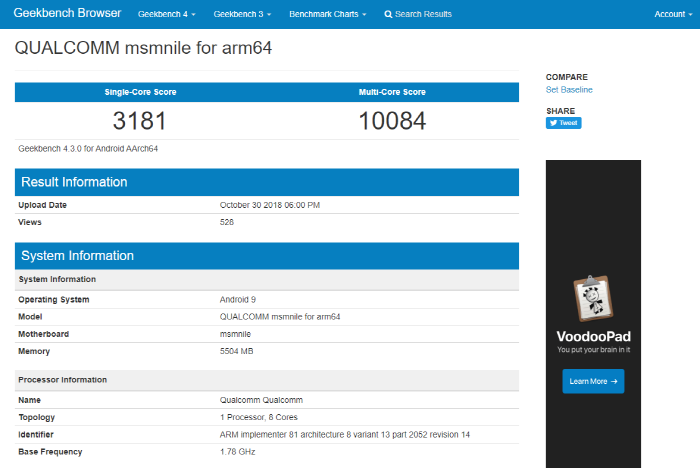Click the Topology label
Screen dimensions: 700x468
(37, 417)
